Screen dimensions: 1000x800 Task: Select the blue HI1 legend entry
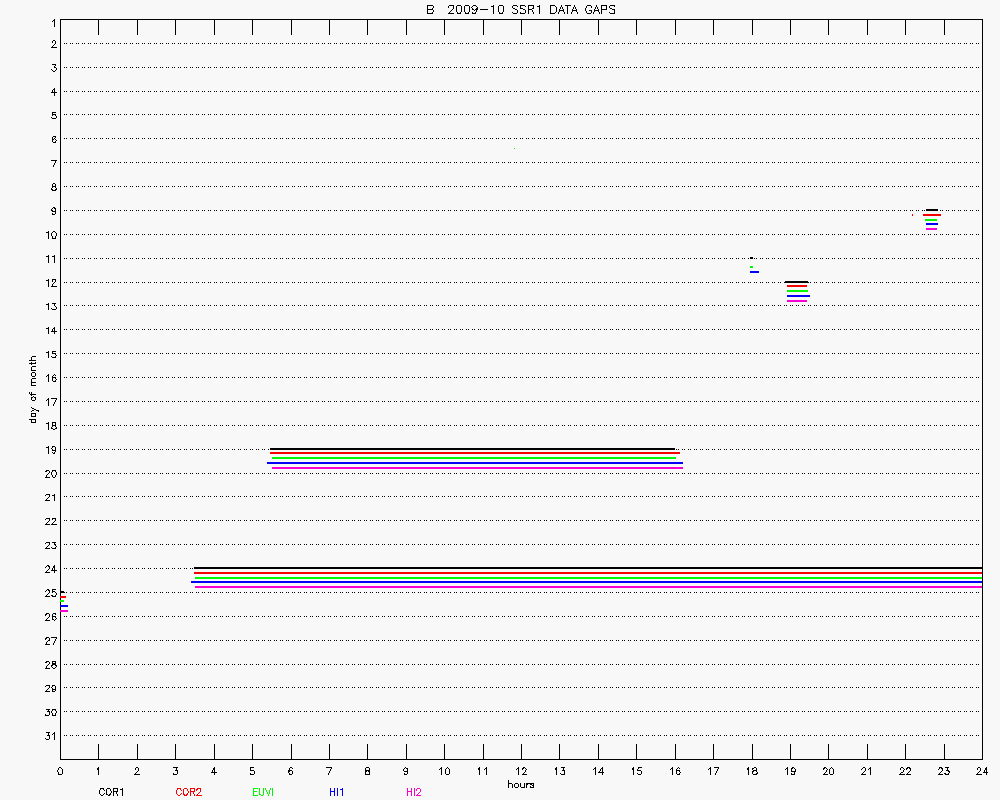tap(336, 792)
